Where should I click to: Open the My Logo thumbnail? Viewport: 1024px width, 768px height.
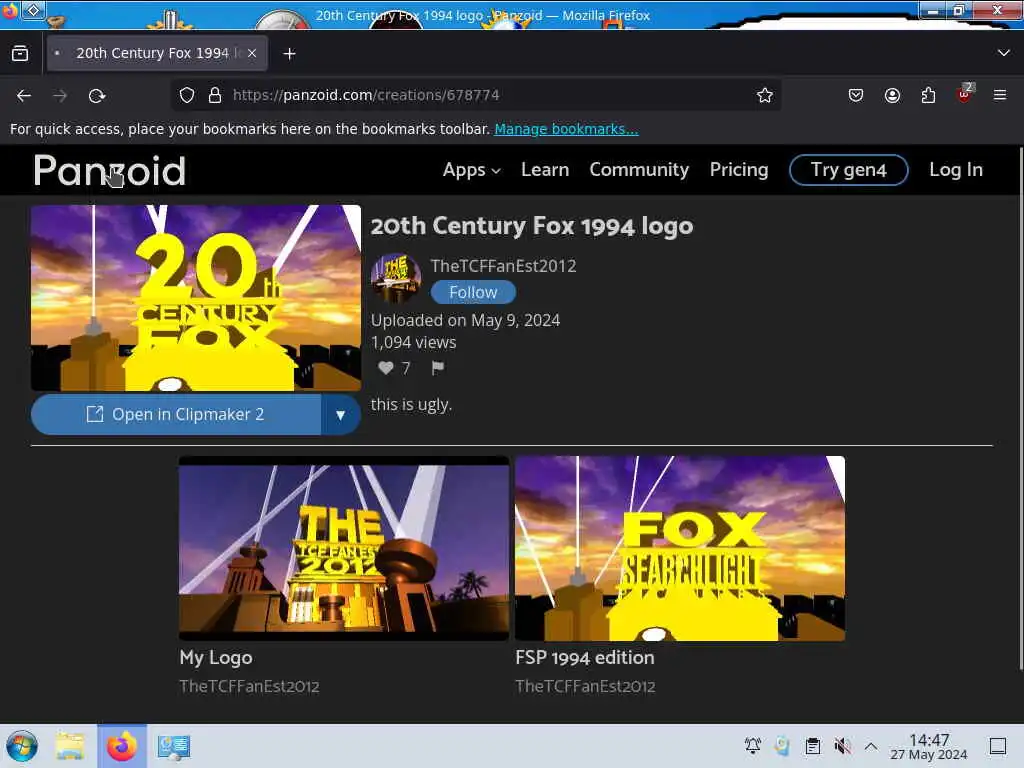pyautogui.click(x=344, y=548)
